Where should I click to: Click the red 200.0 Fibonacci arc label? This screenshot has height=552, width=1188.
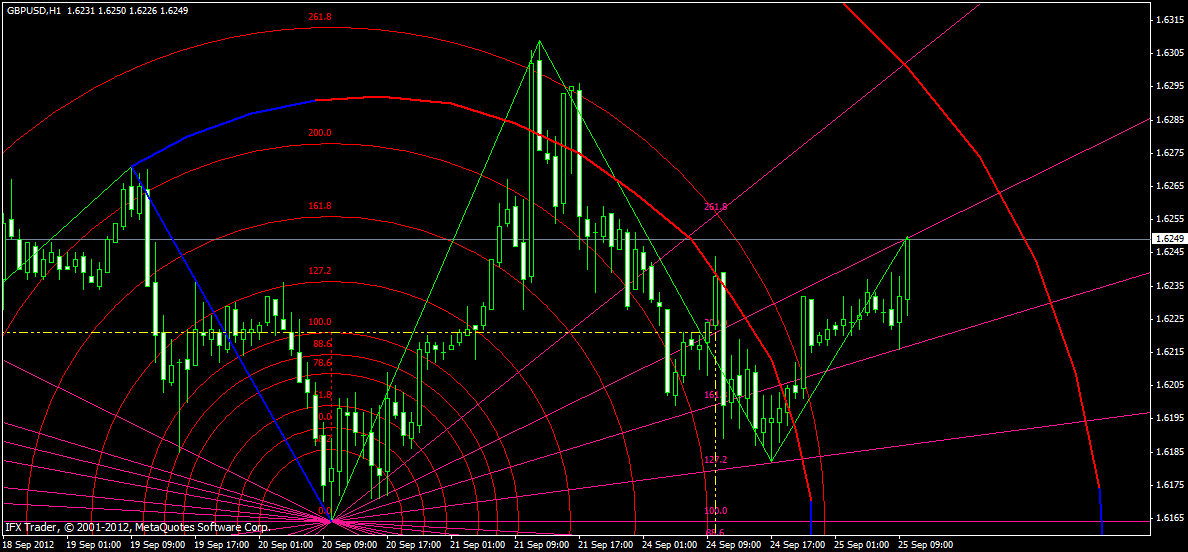click(x=319, y=133)
